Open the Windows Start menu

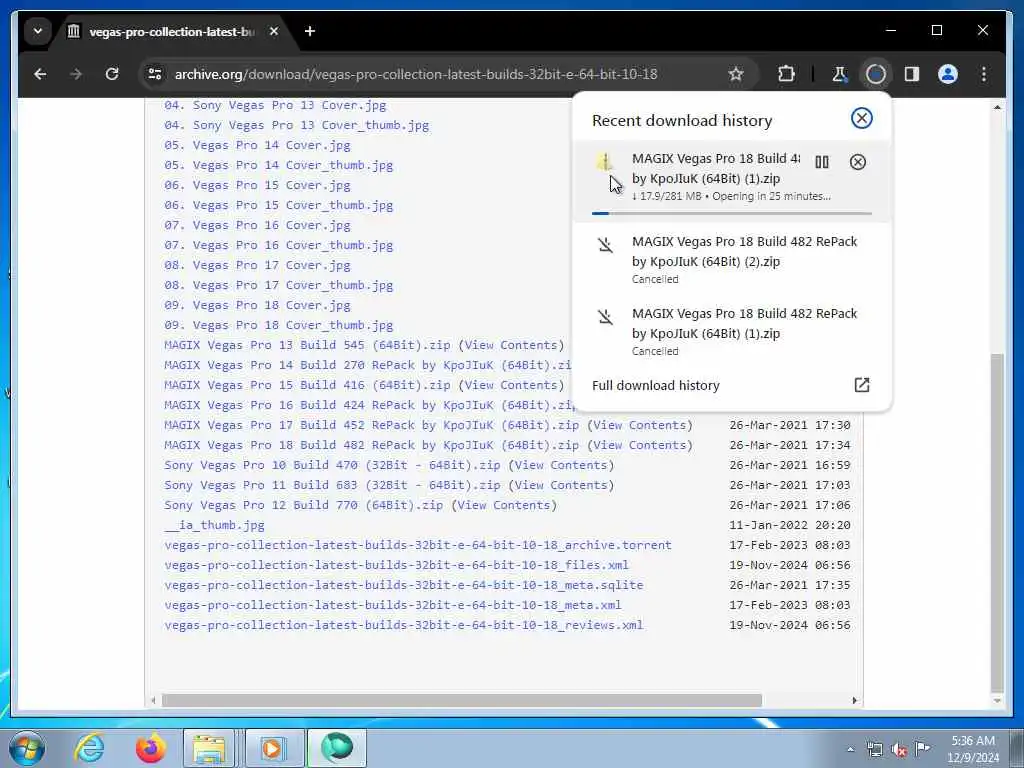pyautogui.click(x=27, y=748)
